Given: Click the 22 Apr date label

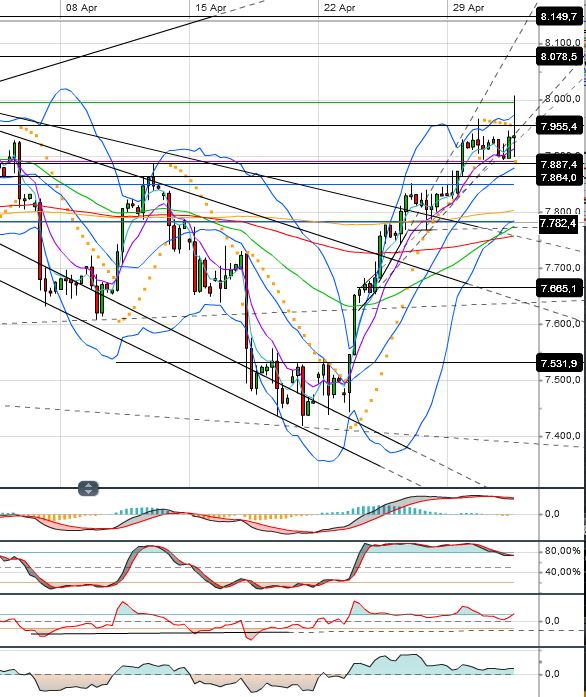Looking at the screenshot, I should click(340, 8).
